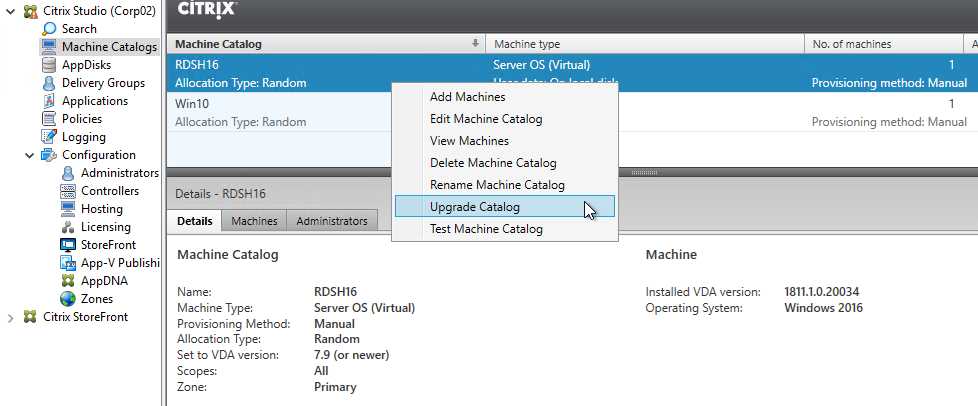
Task: Collapse the Citrix Studio (Corp02) tree node
Action: click(11, 11)
